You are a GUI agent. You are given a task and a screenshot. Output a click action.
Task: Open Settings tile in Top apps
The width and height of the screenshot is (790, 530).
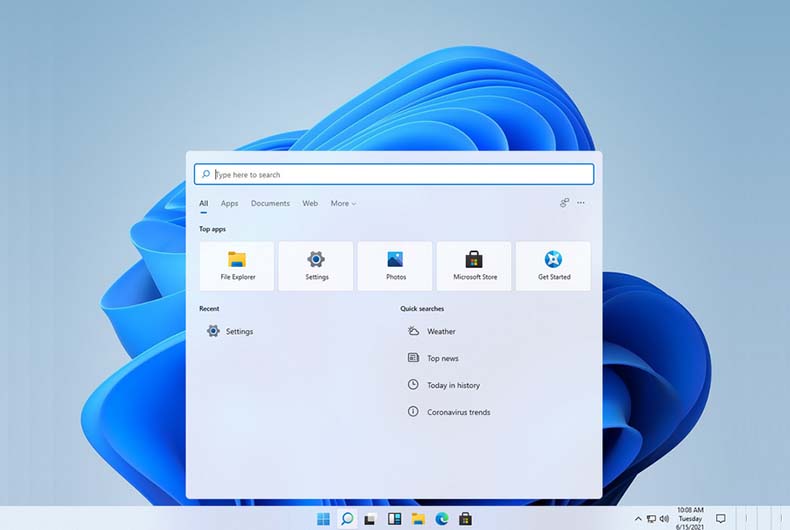pyautogui.click(x=316, y=265)
